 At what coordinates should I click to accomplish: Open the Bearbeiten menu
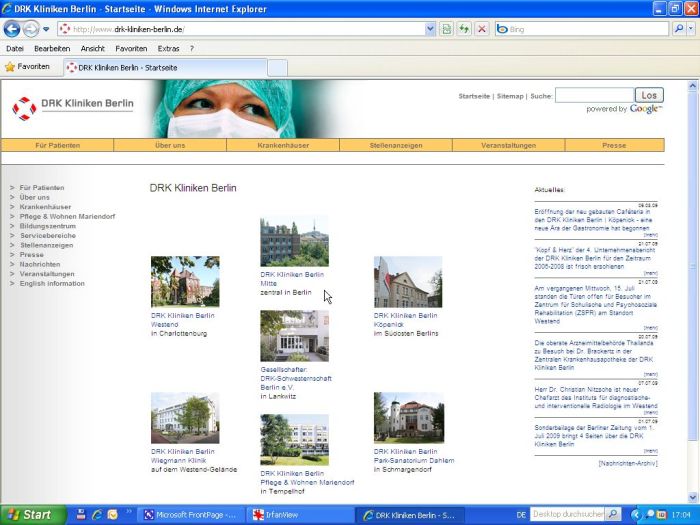[x=52, y=49]
